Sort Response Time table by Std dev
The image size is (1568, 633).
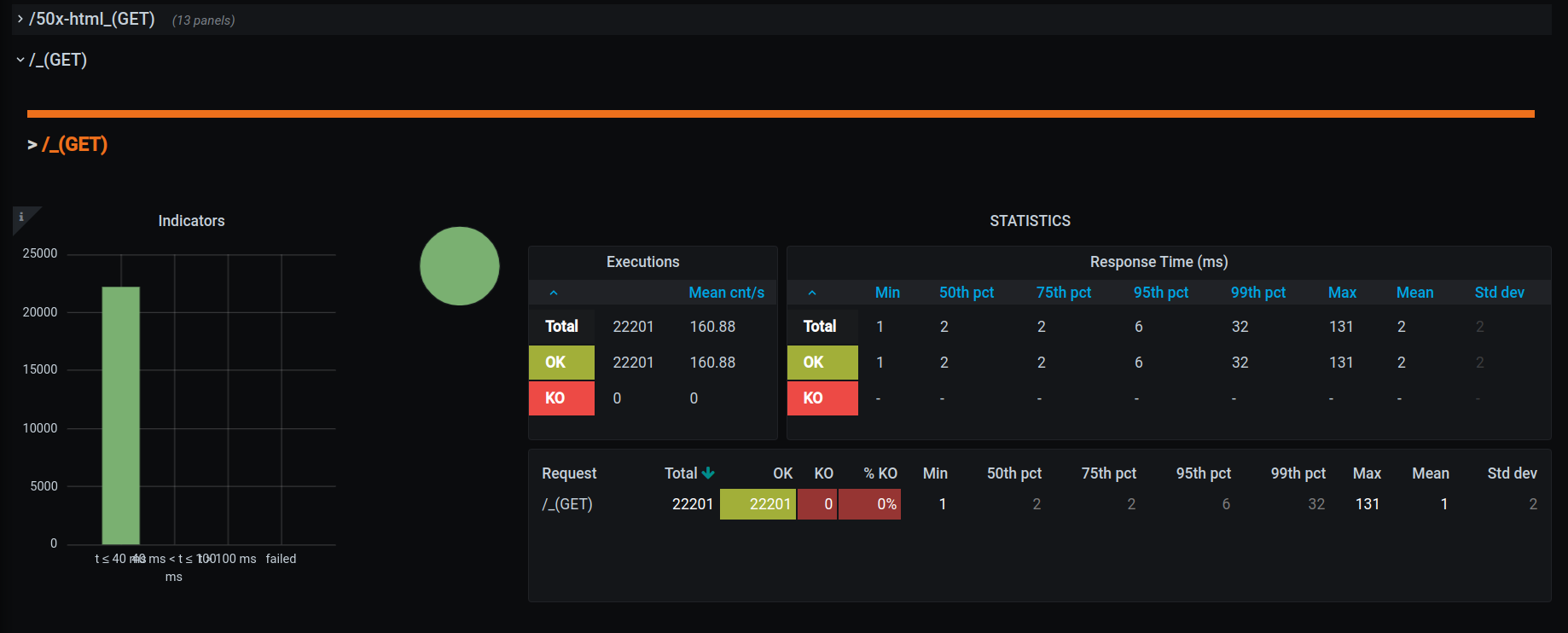pyautogui.click(x=1499, y=293)
